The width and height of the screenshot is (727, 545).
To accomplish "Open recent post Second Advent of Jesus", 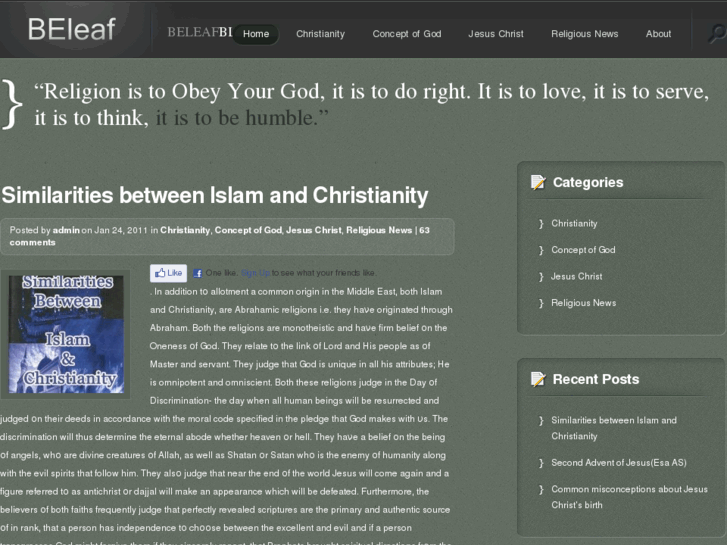I will 619,462.
